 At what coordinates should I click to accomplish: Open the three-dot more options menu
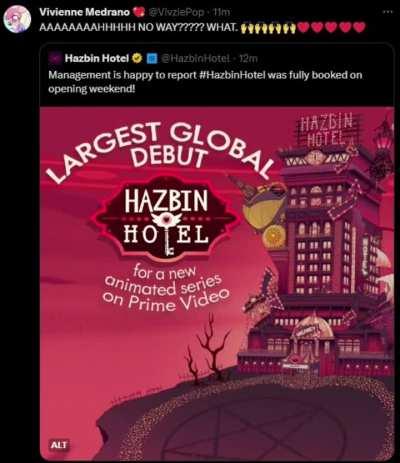pyautogui.click(x=388, y=12)
